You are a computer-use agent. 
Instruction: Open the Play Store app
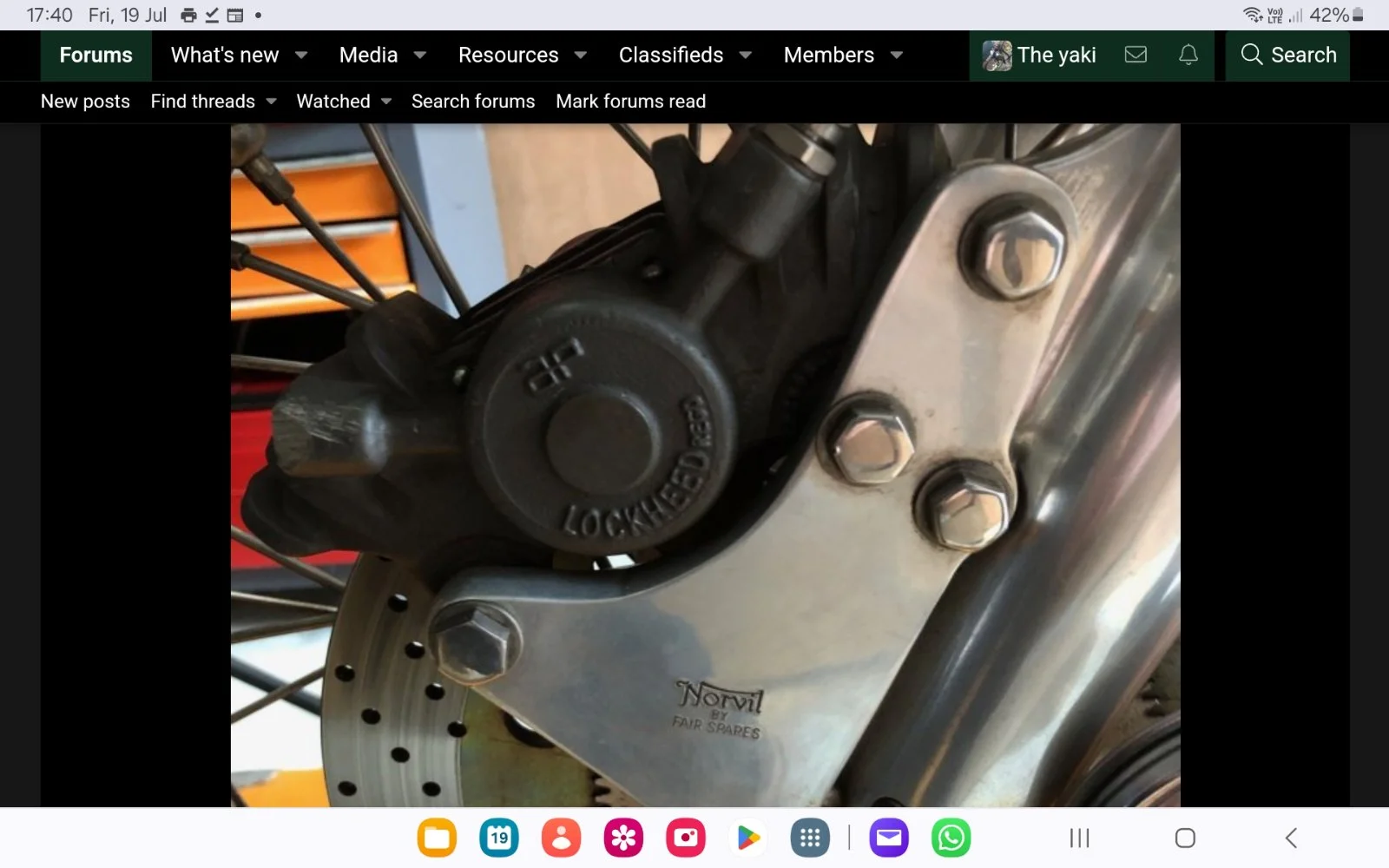point(747,838)
